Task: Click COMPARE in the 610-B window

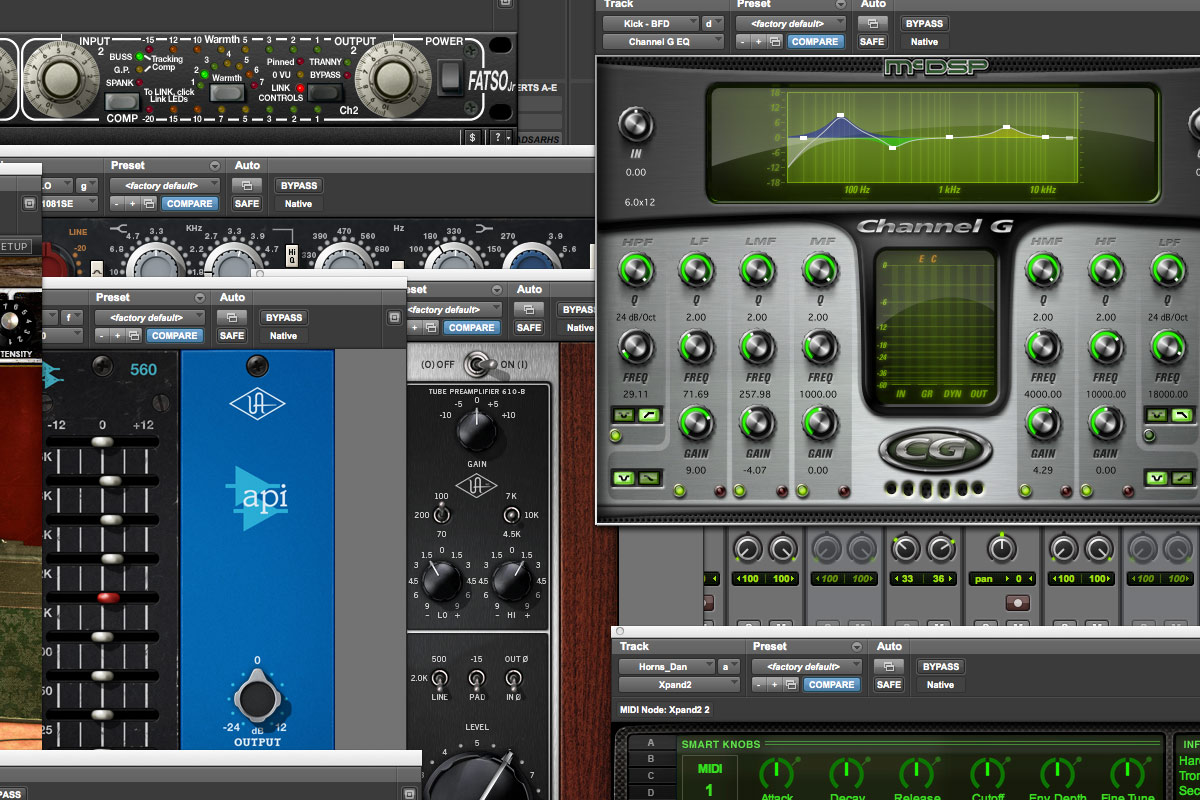Action: coord(471,327)
